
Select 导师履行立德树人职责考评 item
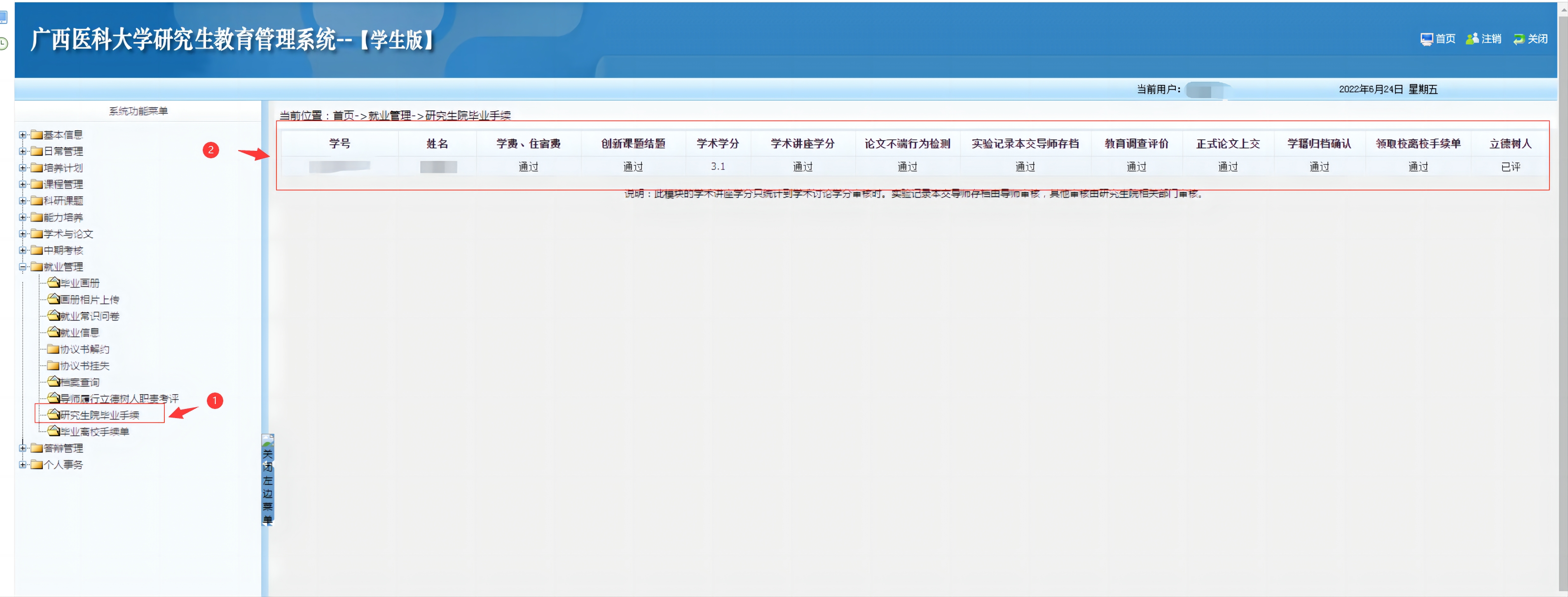click(x=119, y=398)
